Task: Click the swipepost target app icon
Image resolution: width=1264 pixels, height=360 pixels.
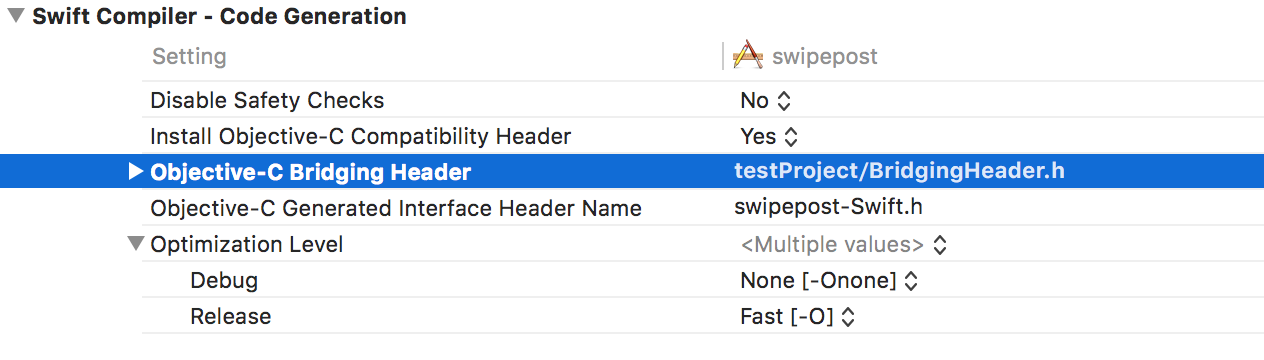Action: pos(748,56)
